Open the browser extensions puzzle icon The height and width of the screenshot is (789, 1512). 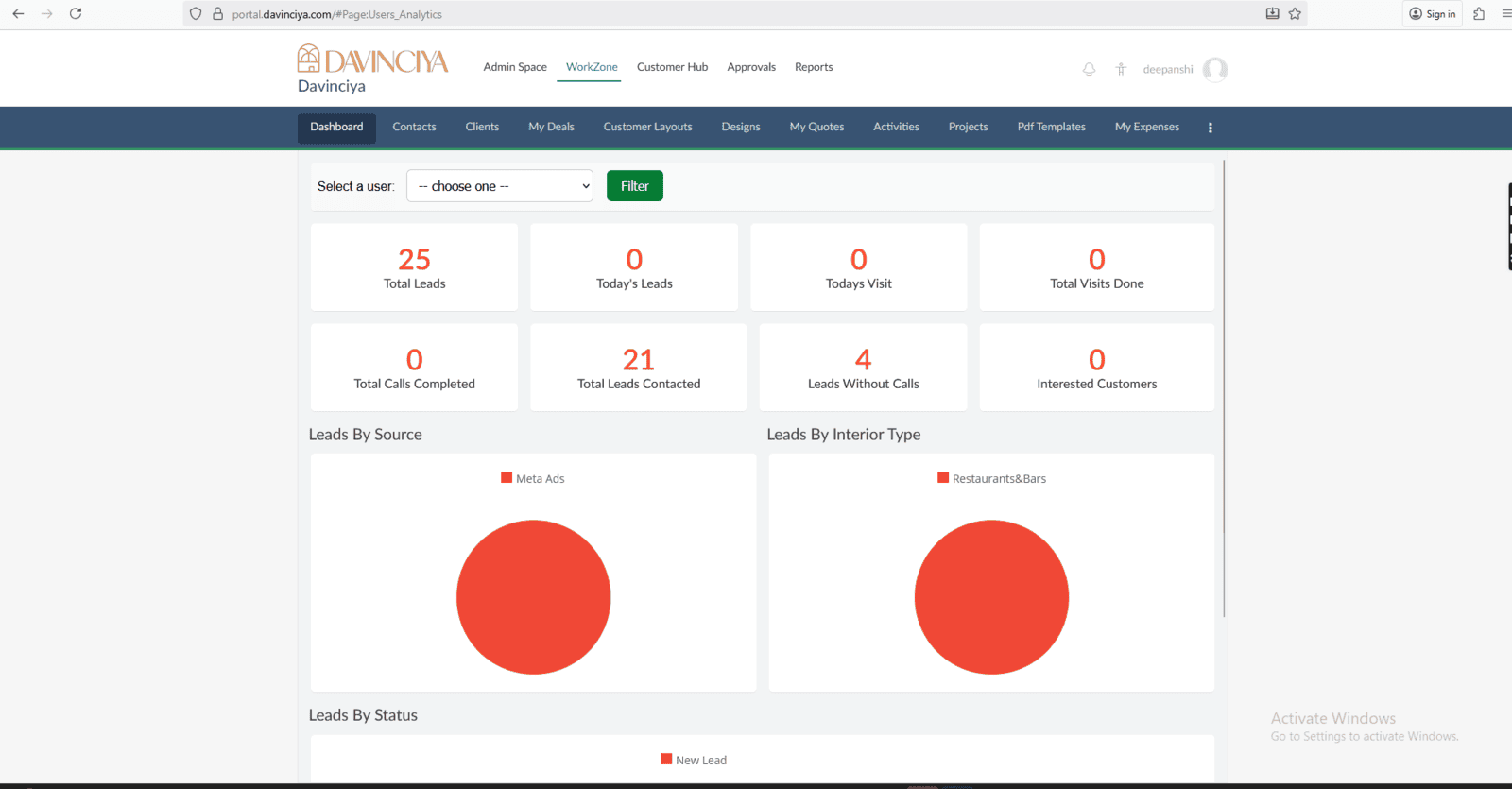point(1479,14)
